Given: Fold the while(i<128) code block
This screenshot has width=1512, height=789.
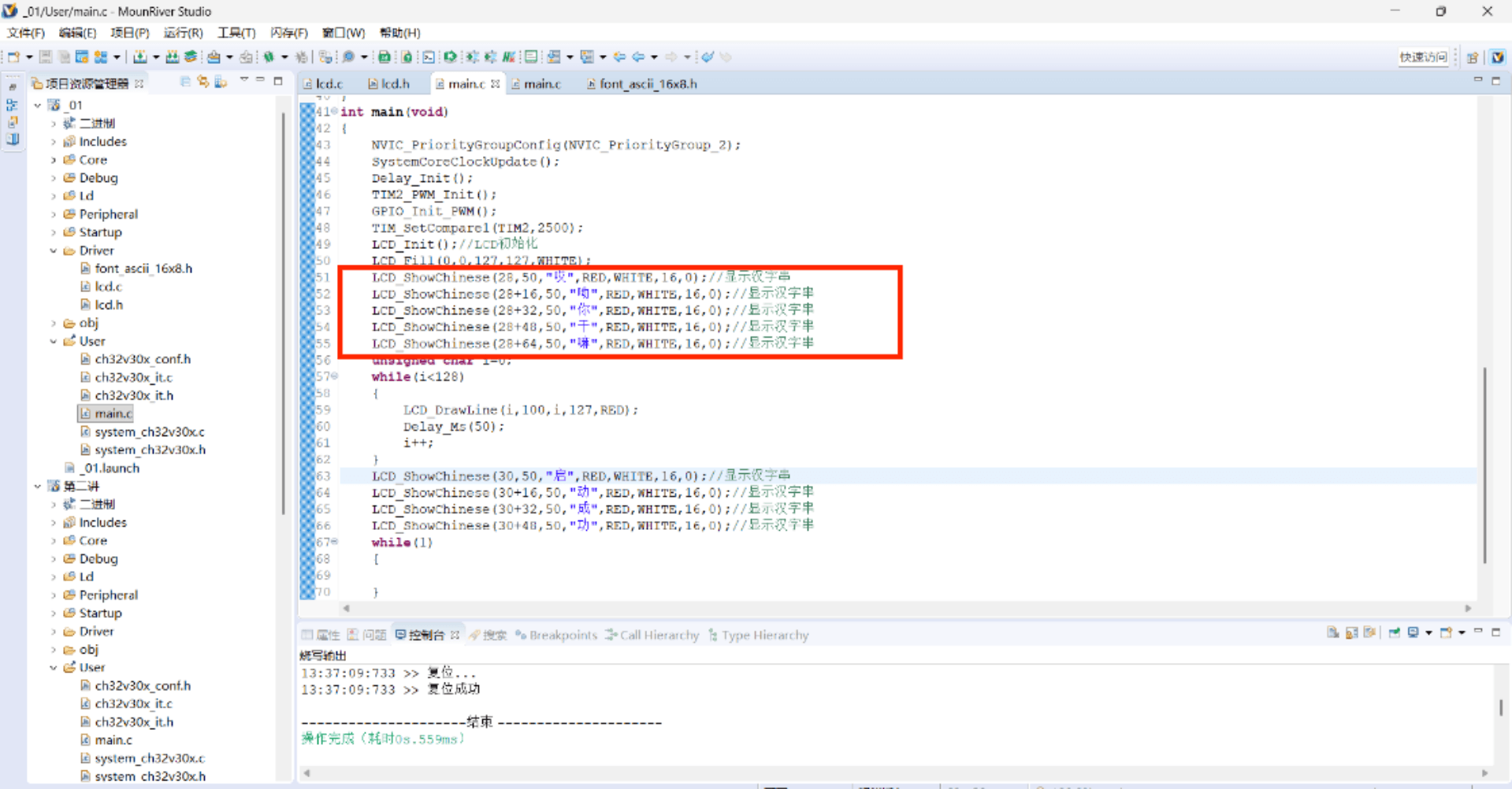Looking at the screenshot, I should pos(335,376).
